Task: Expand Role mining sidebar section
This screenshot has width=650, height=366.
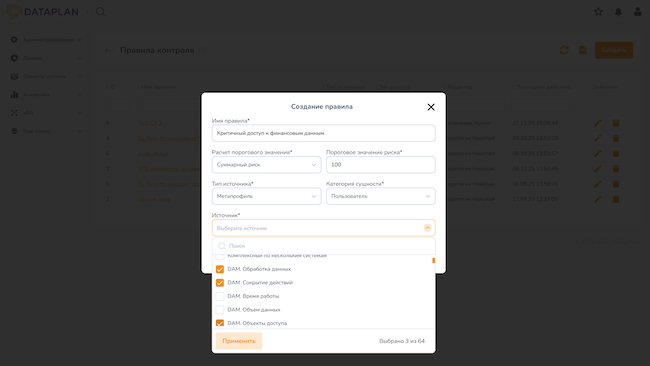Action: tap(46, 131)
